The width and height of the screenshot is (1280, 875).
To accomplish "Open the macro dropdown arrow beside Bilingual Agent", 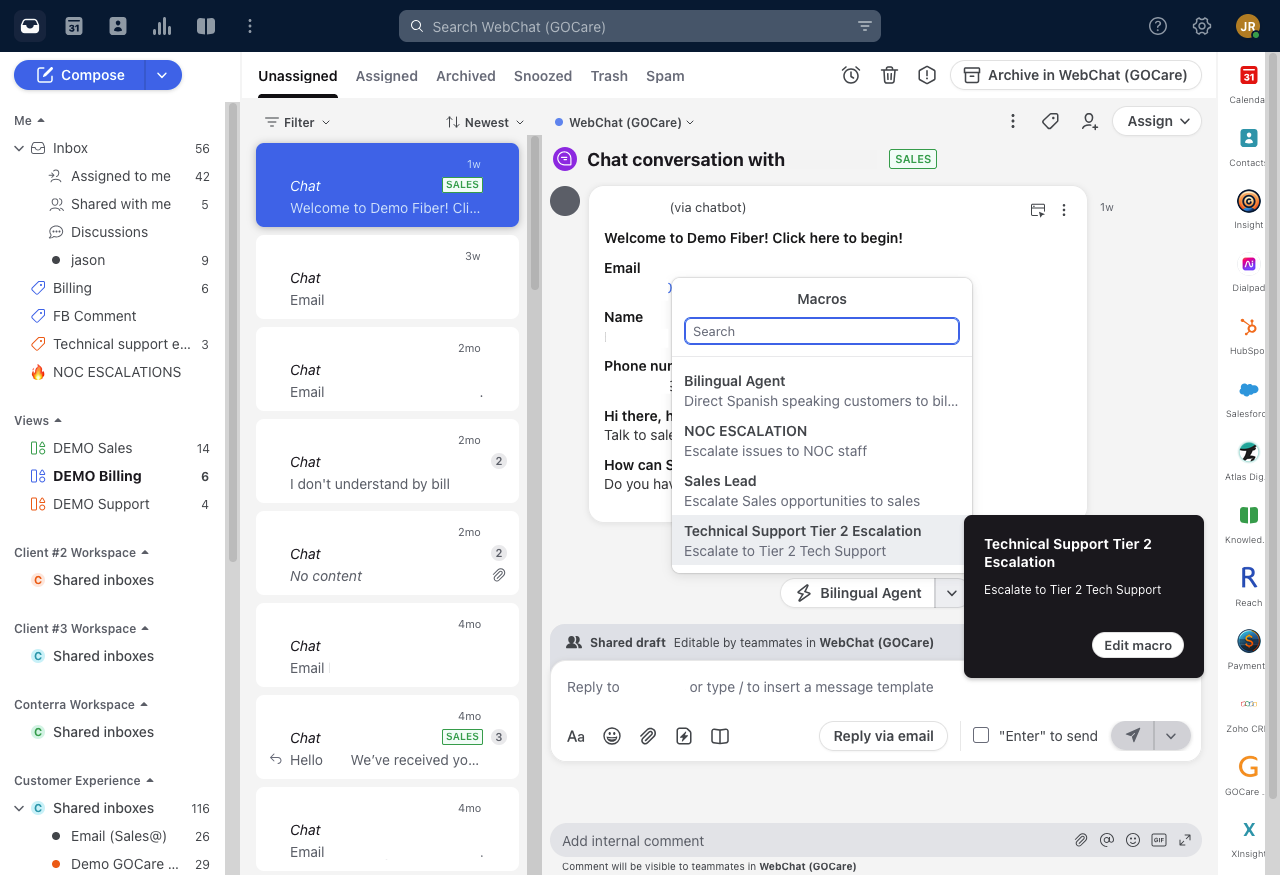I will [x=952, y=593].
